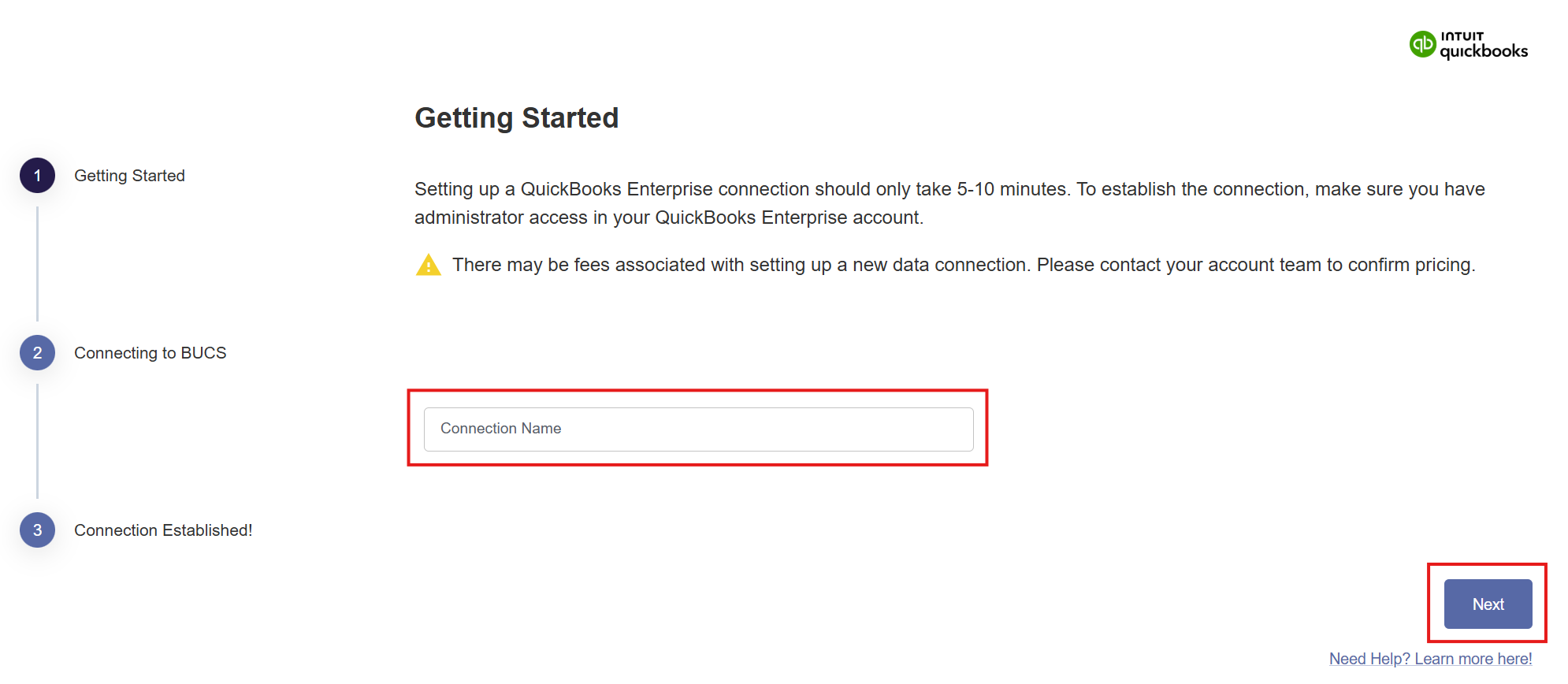Open the Getting Started step label
Image resolution: width=1568 pixels, height=684 pixels.
[x=129, y=176]
